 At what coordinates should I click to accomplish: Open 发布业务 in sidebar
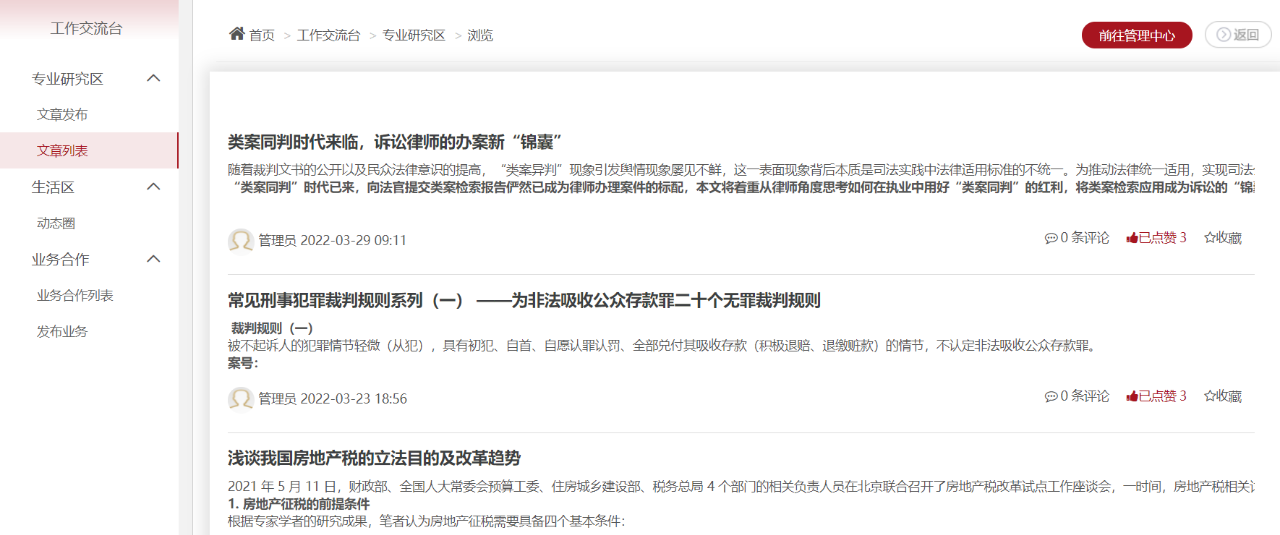click(62, 331)
